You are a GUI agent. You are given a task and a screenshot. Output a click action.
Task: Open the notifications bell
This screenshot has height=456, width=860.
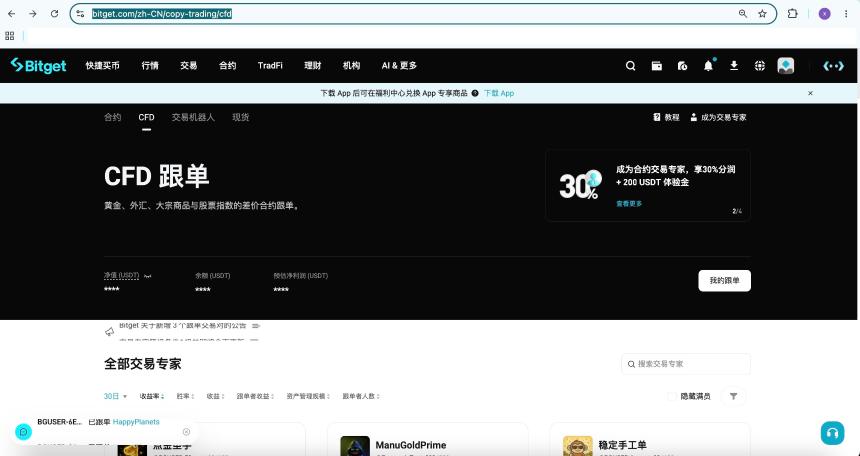coord(708,66)
